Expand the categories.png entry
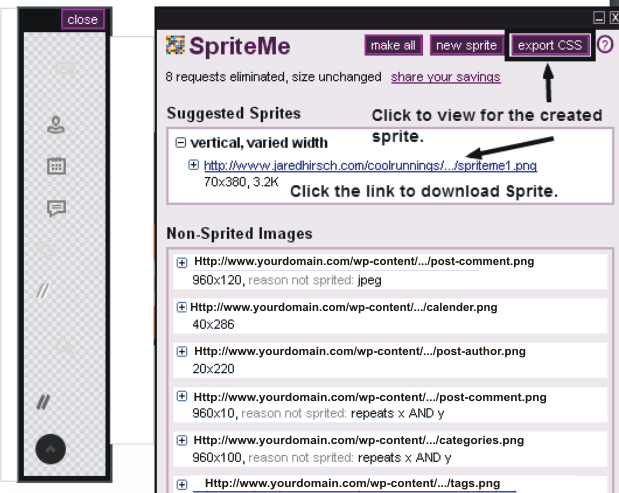Viewport: 619px width, 493px height. coord(182,440)
